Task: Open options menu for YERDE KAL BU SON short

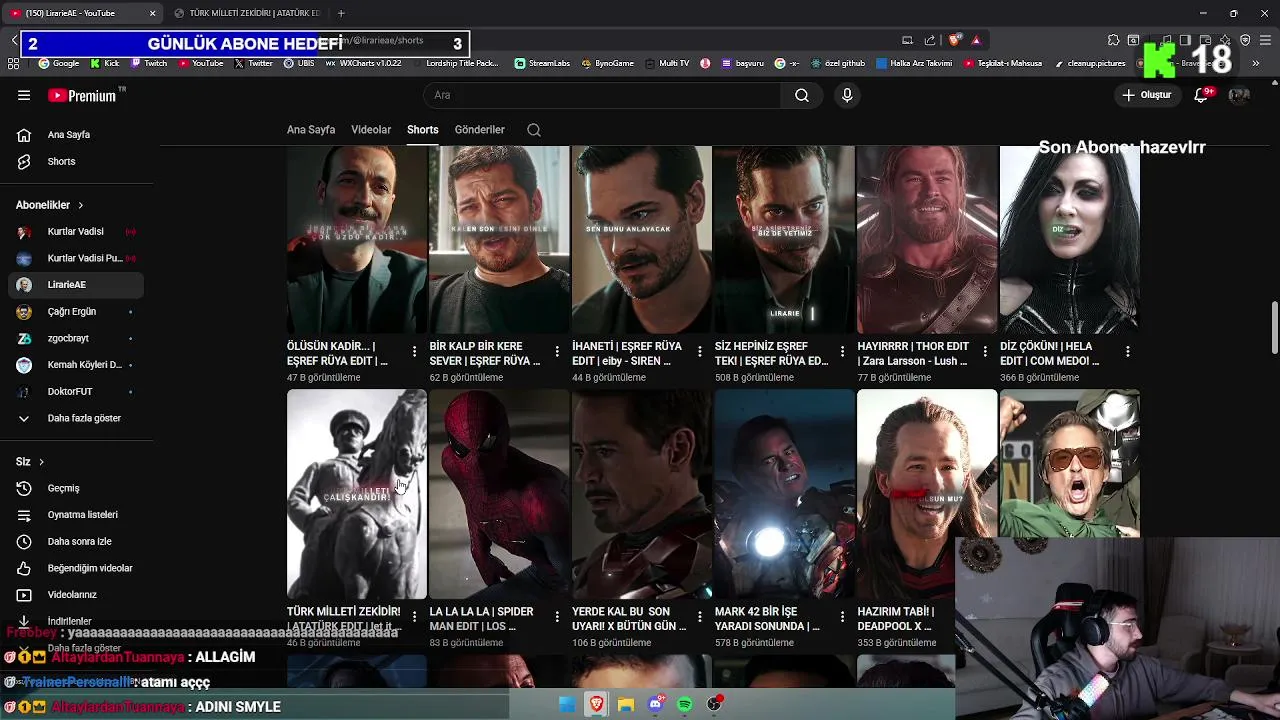Action: 700,617
